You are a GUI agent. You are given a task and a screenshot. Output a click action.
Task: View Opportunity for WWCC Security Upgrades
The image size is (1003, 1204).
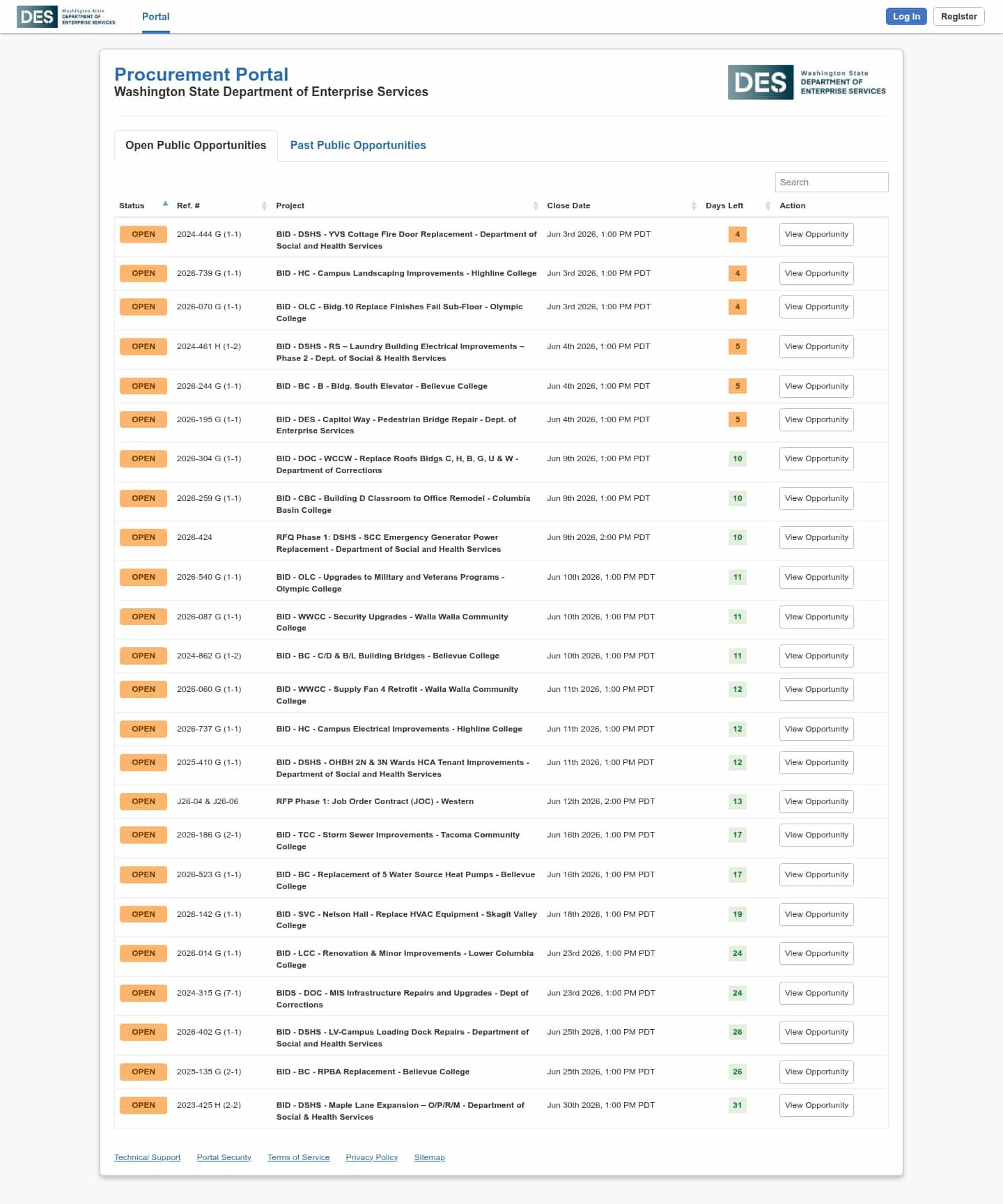coord(816,617)
